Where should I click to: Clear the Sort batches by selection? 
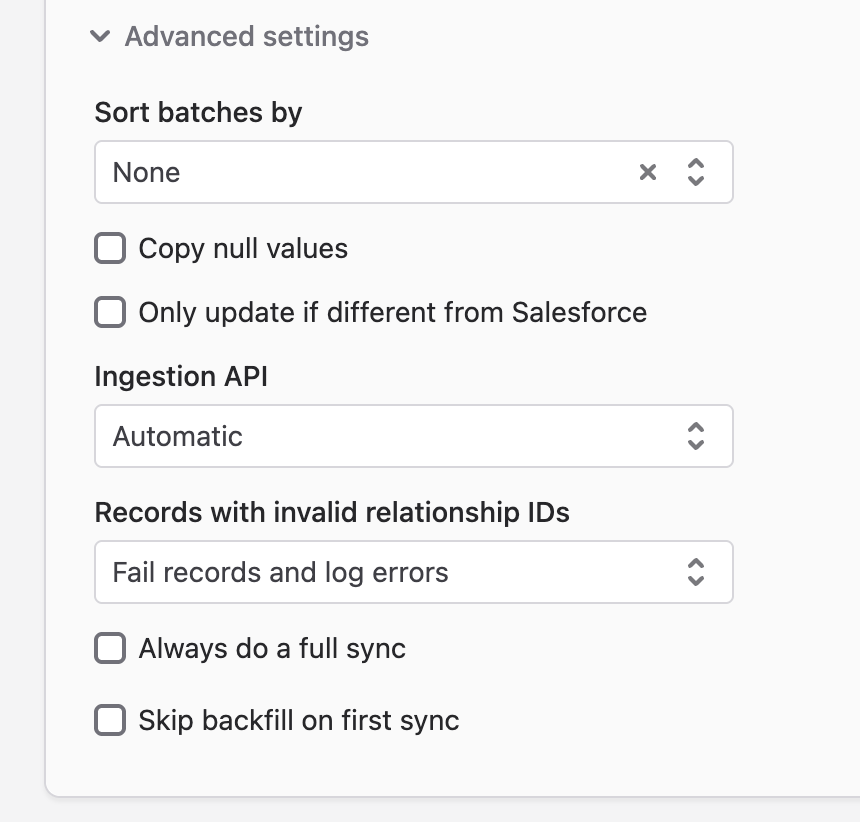pos(648,172)
